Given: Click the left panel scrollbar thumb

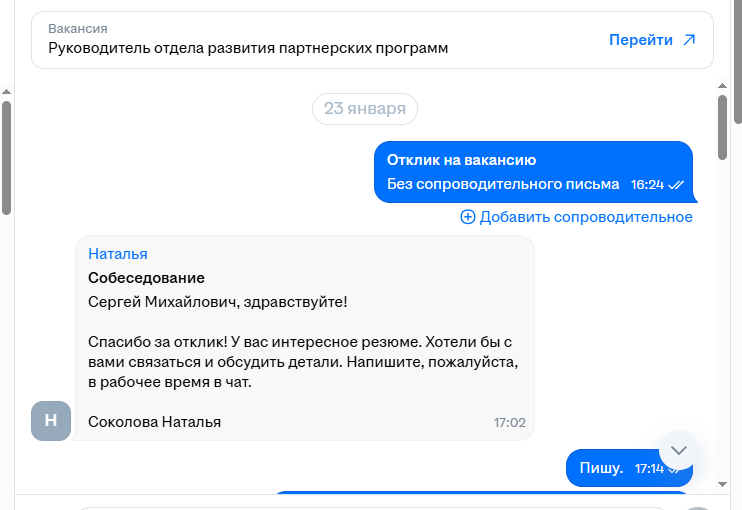Looking at the screenshot, I should [x=7, y=155].
